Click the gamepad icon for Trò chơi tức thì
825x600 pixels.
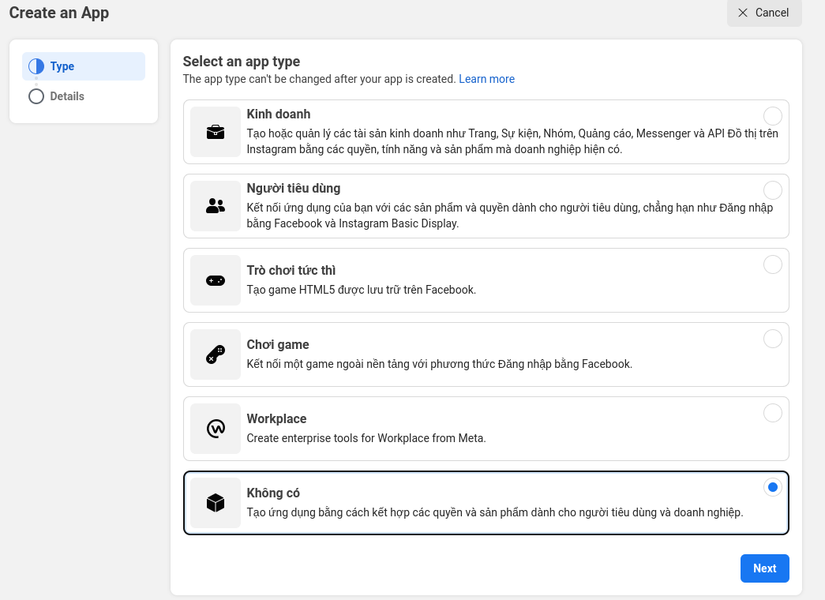pos(215,281)
